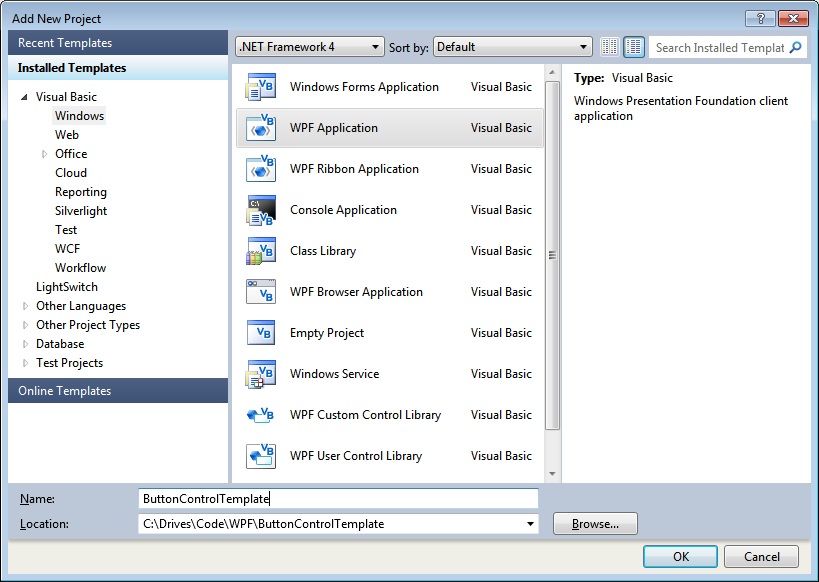The width and height of the screenshot is (819, 582).
Task: Click the scrollbar up arrow
Action: [x=552, y=72]
